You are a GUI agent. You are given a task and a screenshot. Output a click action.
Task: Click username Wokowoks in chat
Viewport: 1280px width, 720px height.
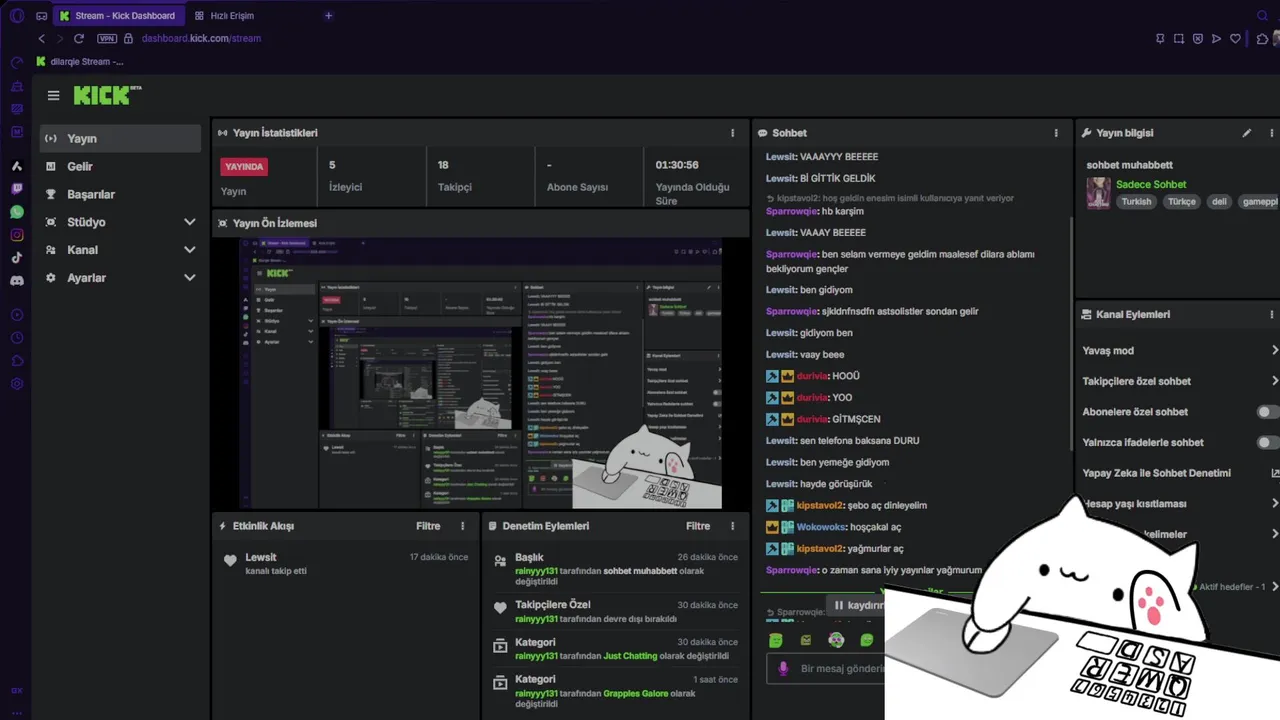(x=821, y=527)
